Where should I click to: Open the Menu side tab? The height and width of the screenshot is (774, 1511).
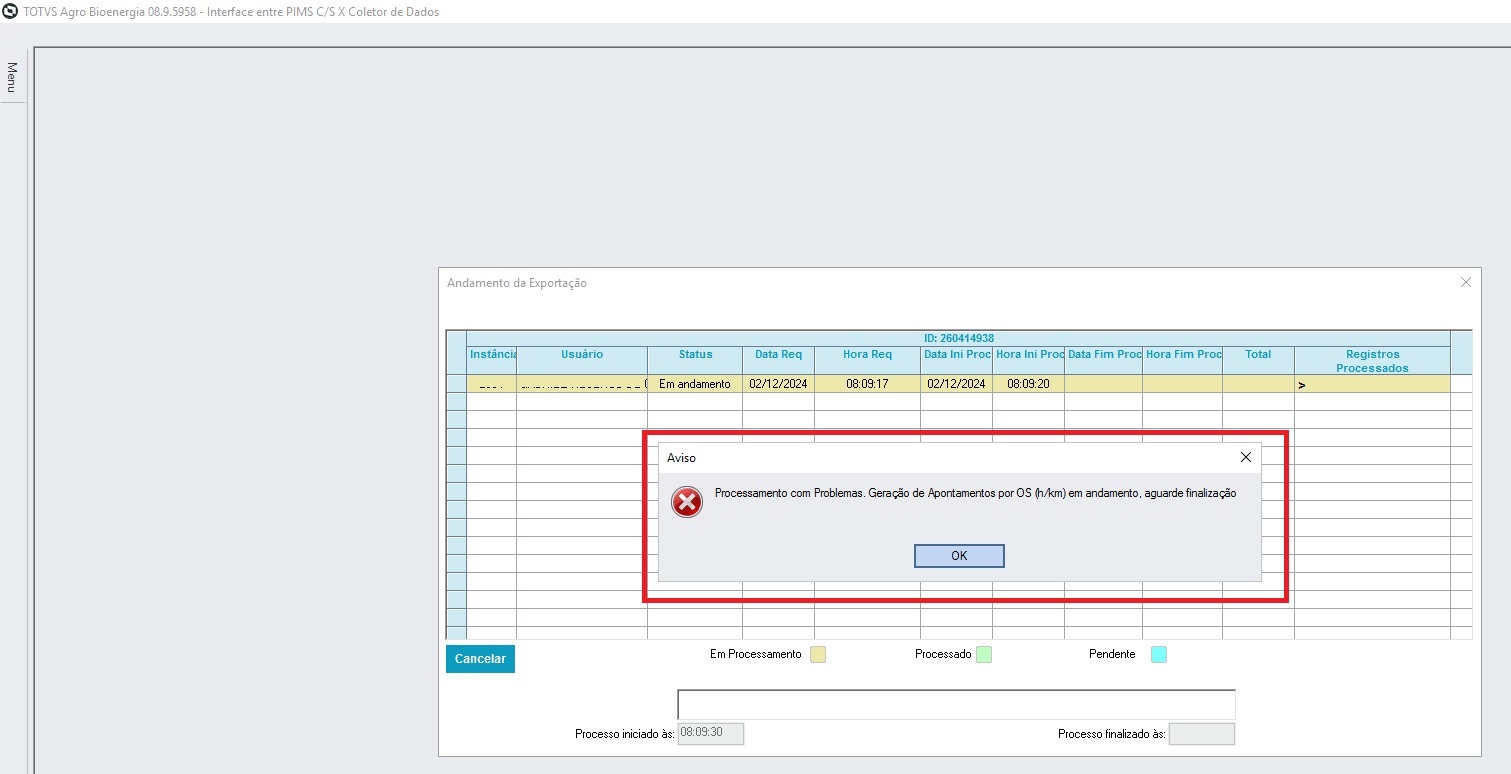pos(12,78)
